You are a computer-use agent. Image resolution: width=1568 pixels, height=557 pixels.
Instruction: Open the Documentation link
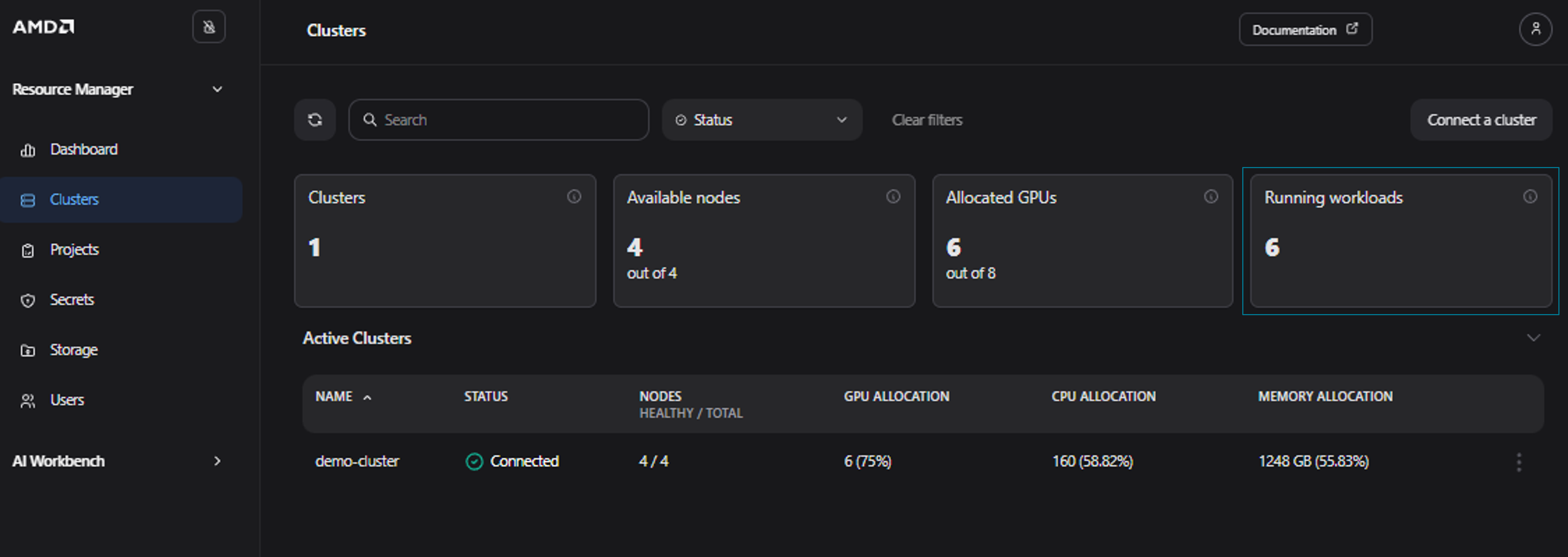(x=1304, y=29)
